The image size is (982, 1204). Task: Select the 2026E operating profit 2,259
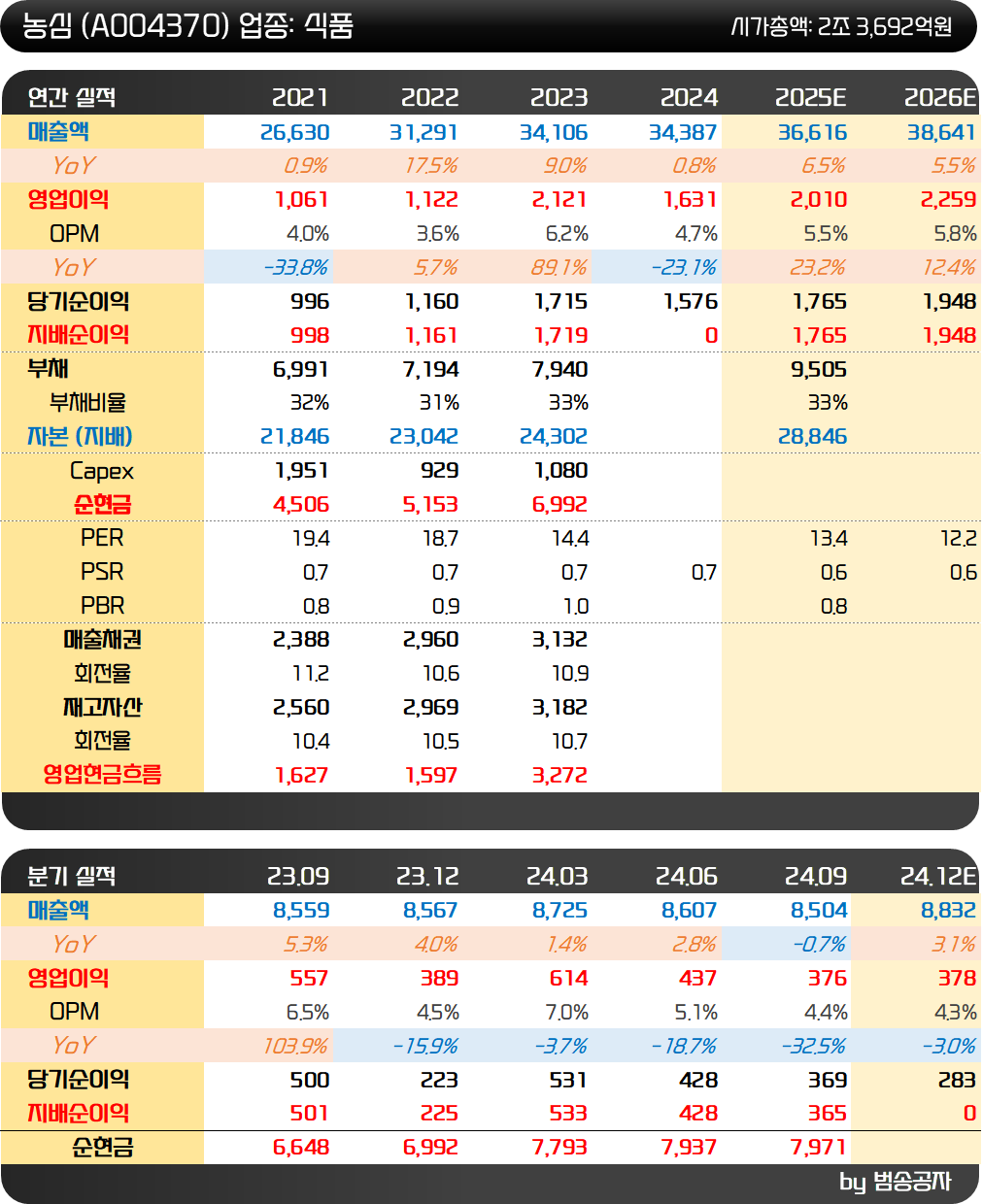click(948, 200)
